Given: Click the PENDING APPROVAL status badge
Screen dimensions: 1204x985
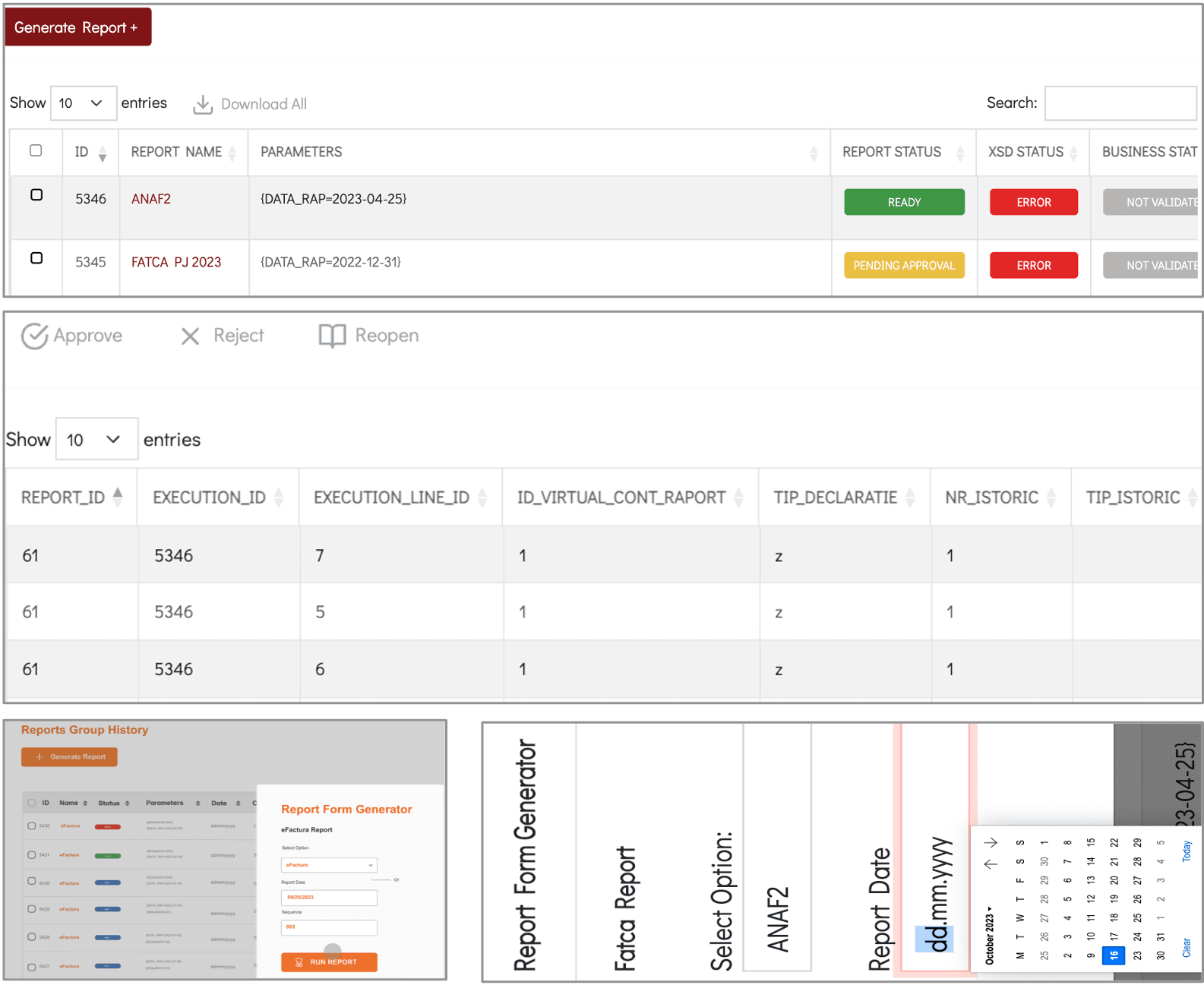Looking at the screenshot, I should point(904,265).
